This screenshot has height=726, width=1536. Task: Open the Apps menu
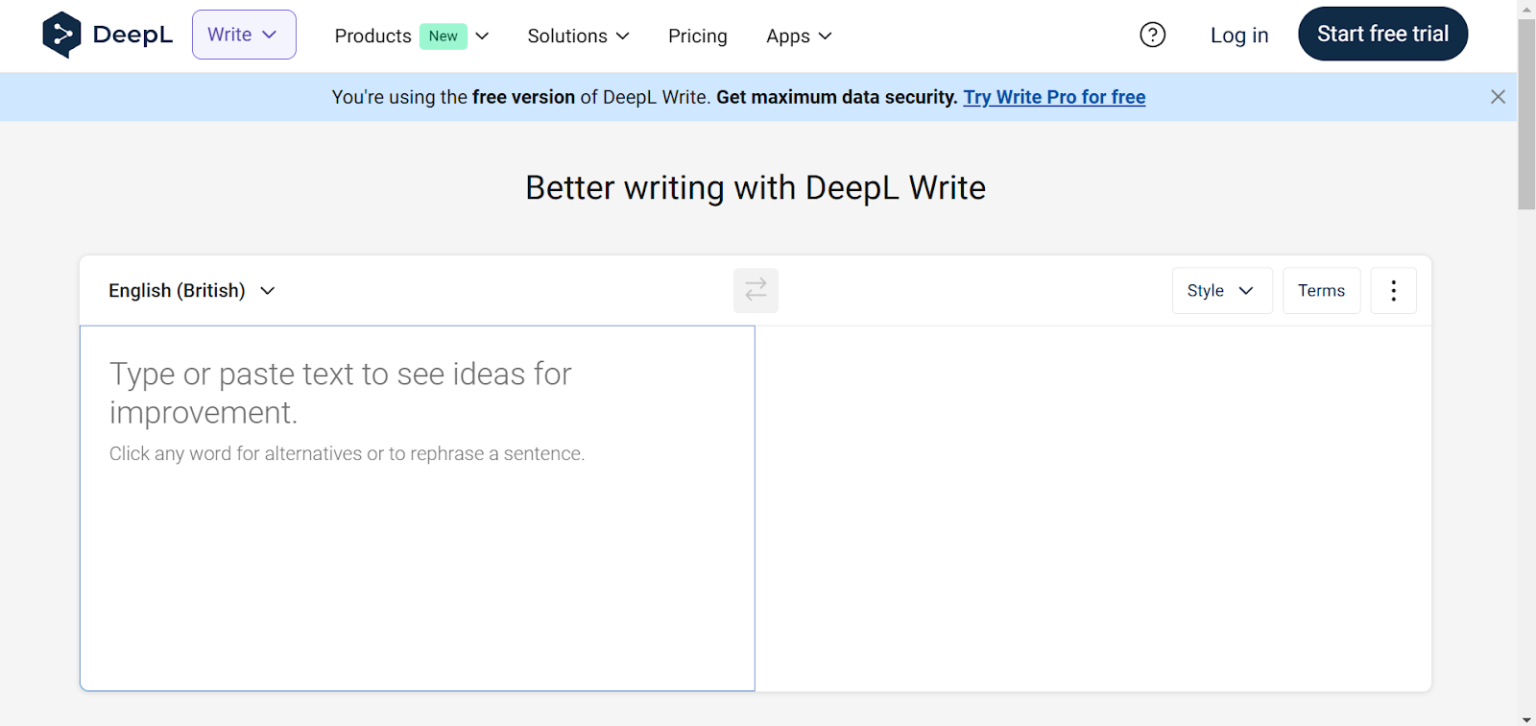(x=797, y=36)
